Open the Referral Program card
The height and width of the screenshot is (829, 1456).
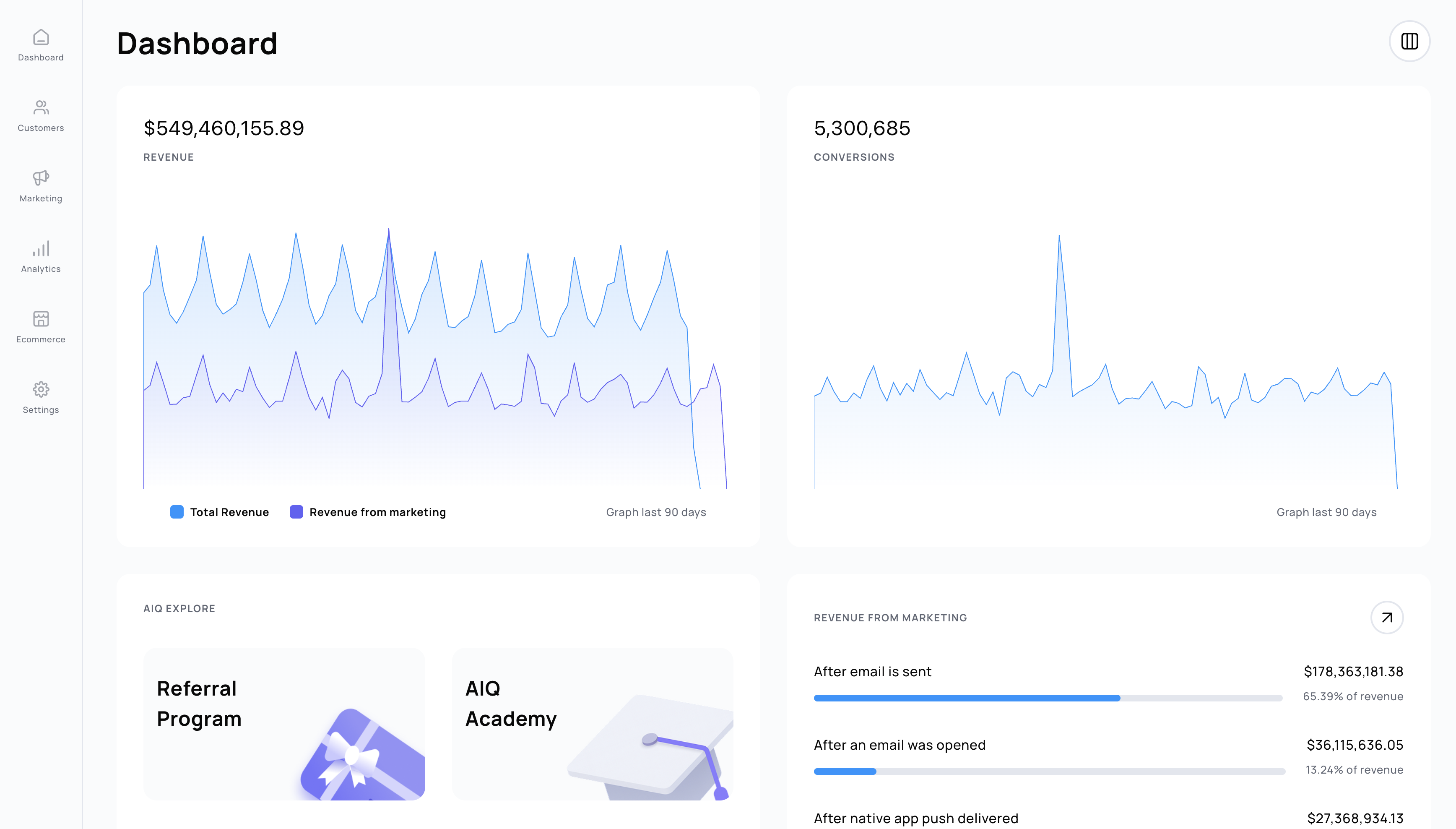pos(284,724)
